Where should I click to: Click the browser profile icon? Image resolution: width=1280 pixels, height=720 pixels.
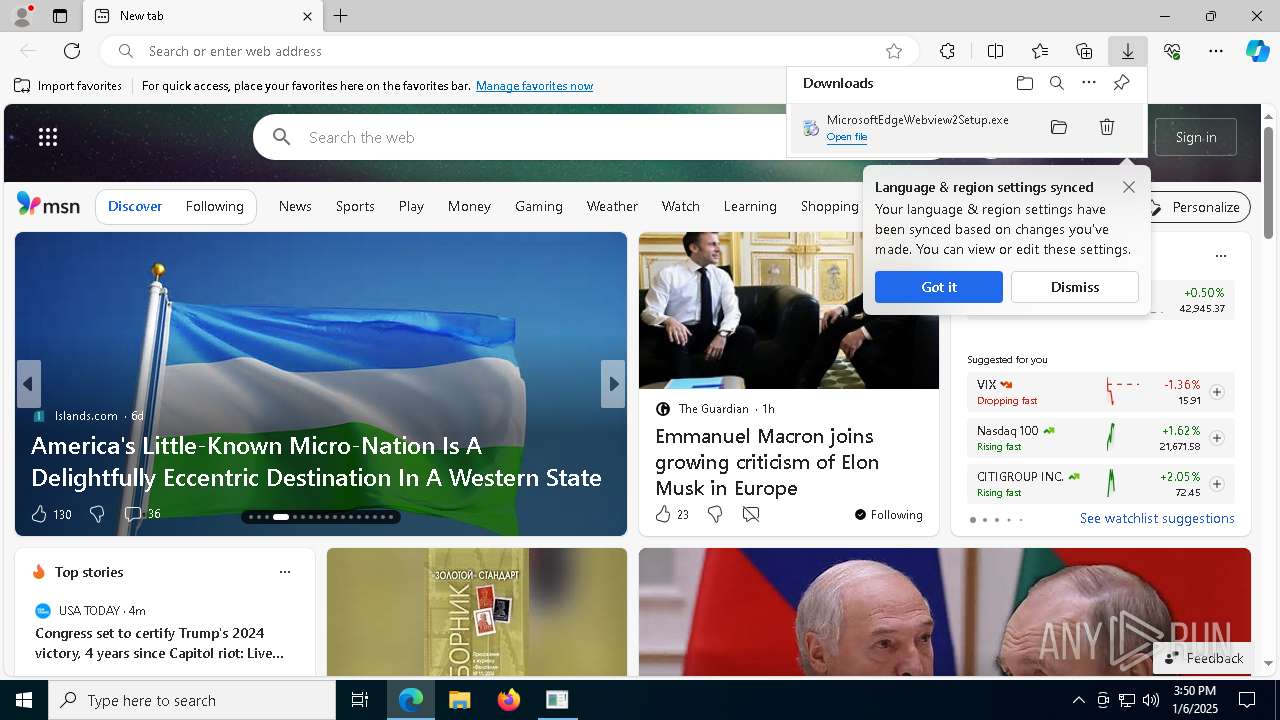point(22,16)
